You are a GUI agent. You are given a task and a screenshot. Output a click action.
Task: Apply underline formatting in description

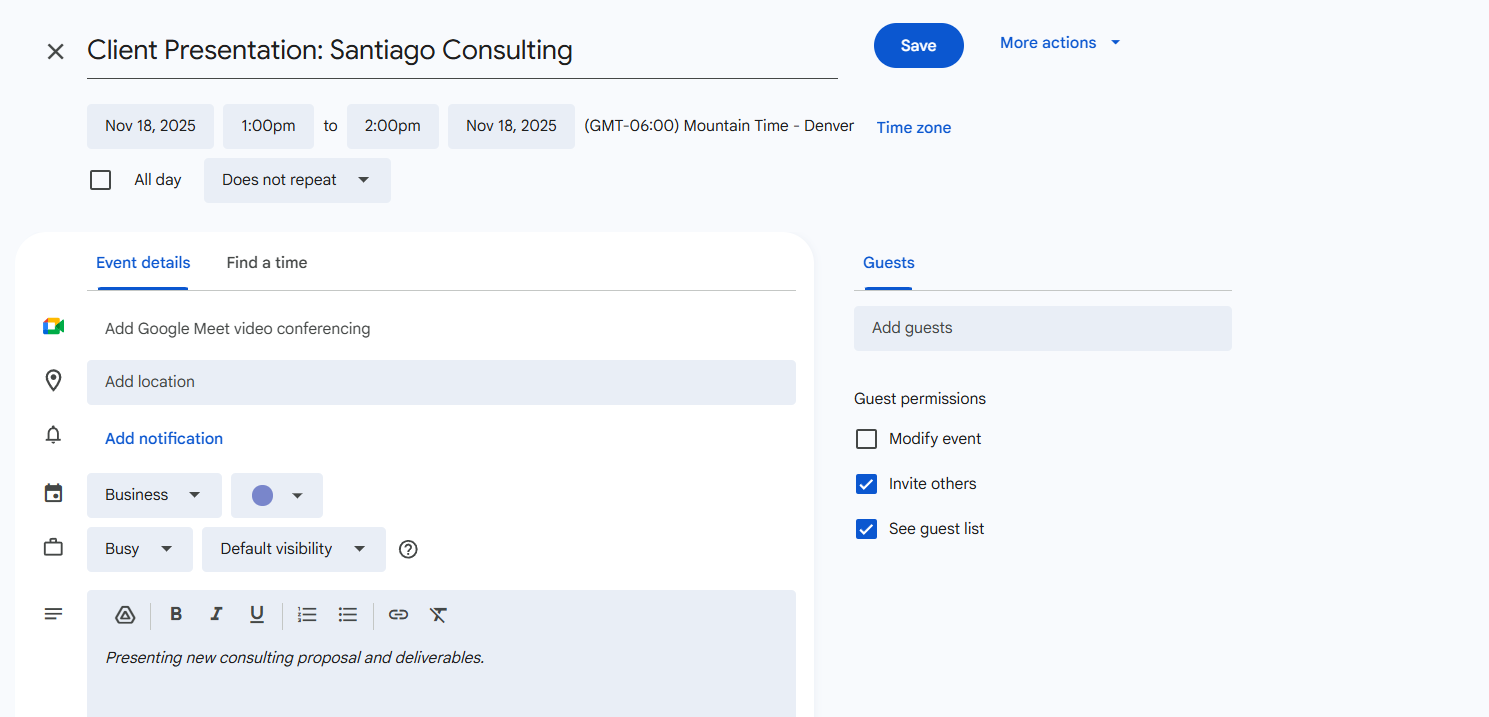click(257, 615)
